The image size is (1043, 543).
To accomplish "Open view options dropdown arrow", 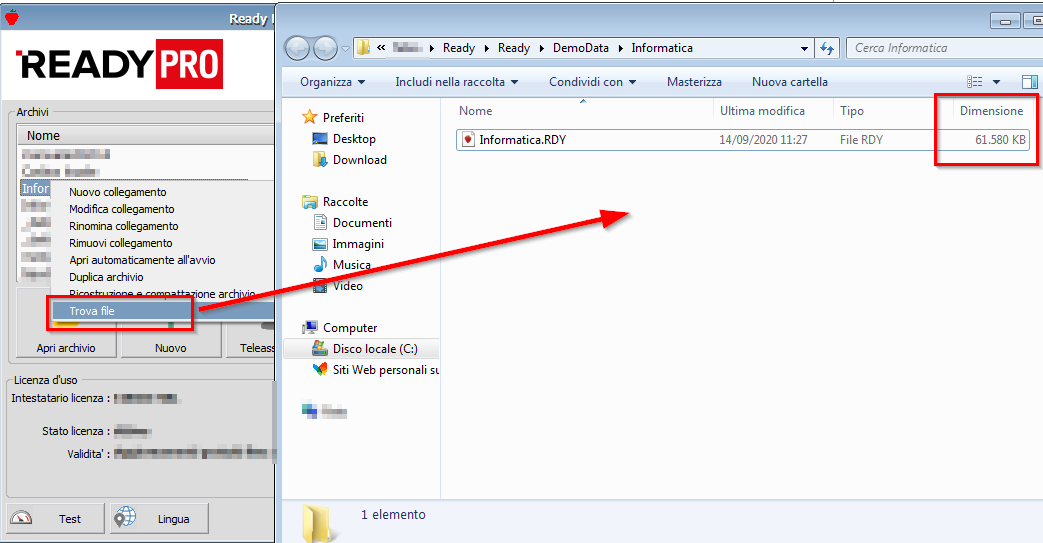I will [x=996, y=82].
